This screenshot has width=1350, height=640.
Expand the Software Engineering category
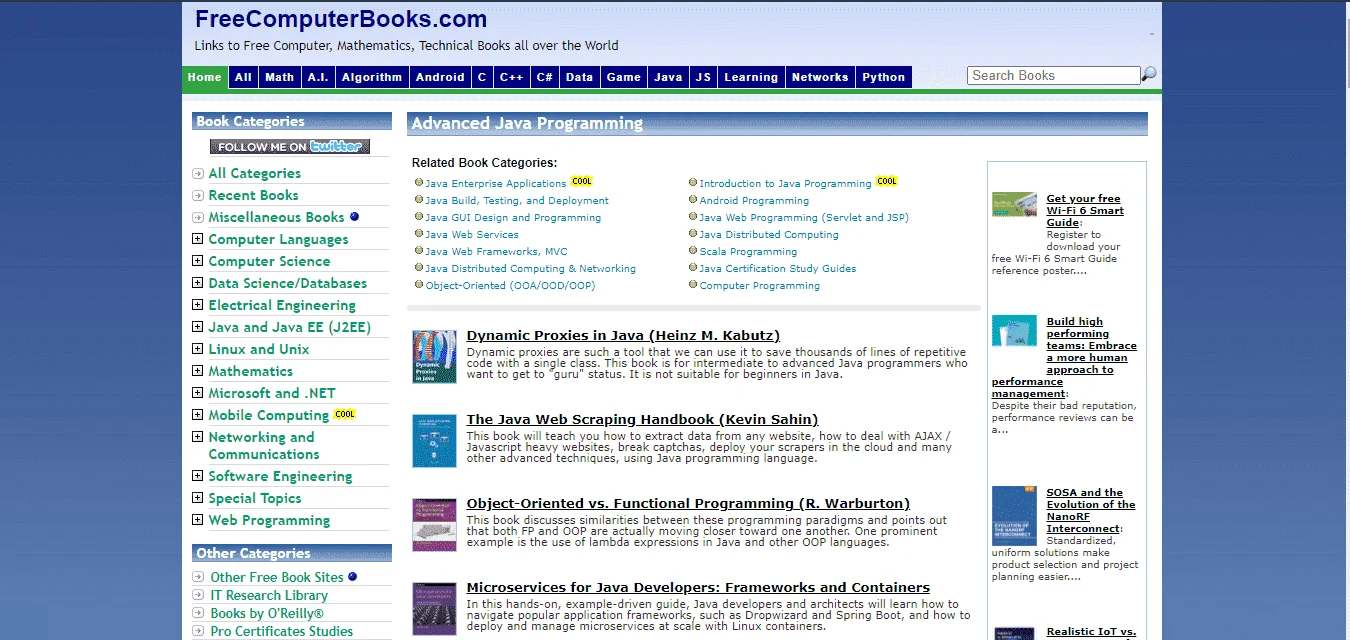(198, 476)
